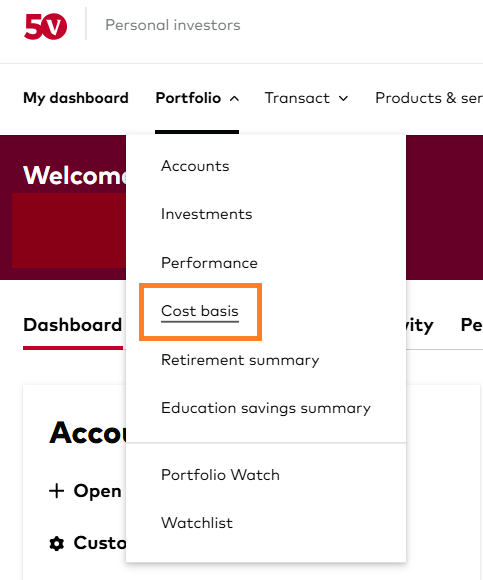The height and width of the screenshot is (580, 483).
Task: Click the Personal investors label
Action: click(x=173, y=26)
